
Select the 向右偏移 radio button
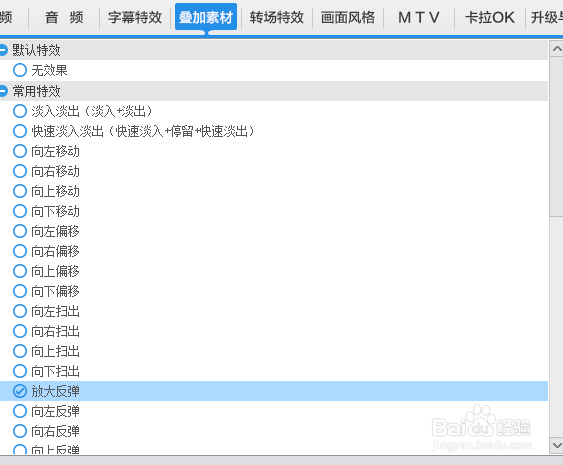pyautogui.click(x=20, y=251)
